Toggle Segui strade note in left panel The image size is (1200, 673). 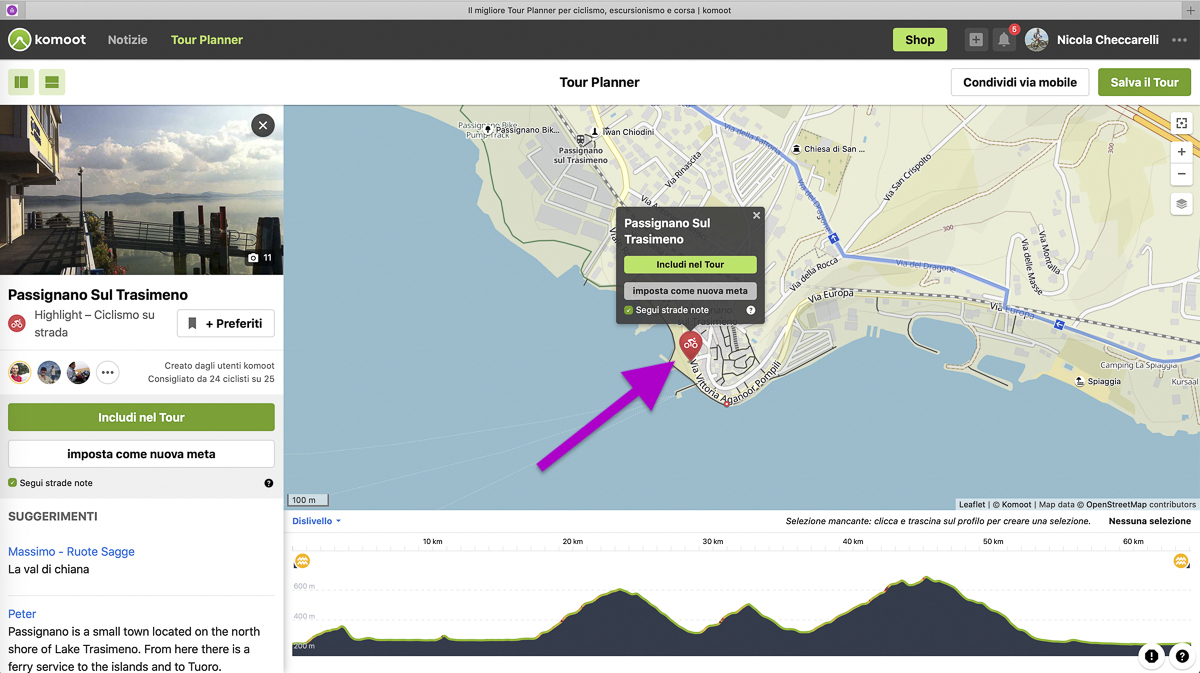pyautogui.click(x=13, y=483)
